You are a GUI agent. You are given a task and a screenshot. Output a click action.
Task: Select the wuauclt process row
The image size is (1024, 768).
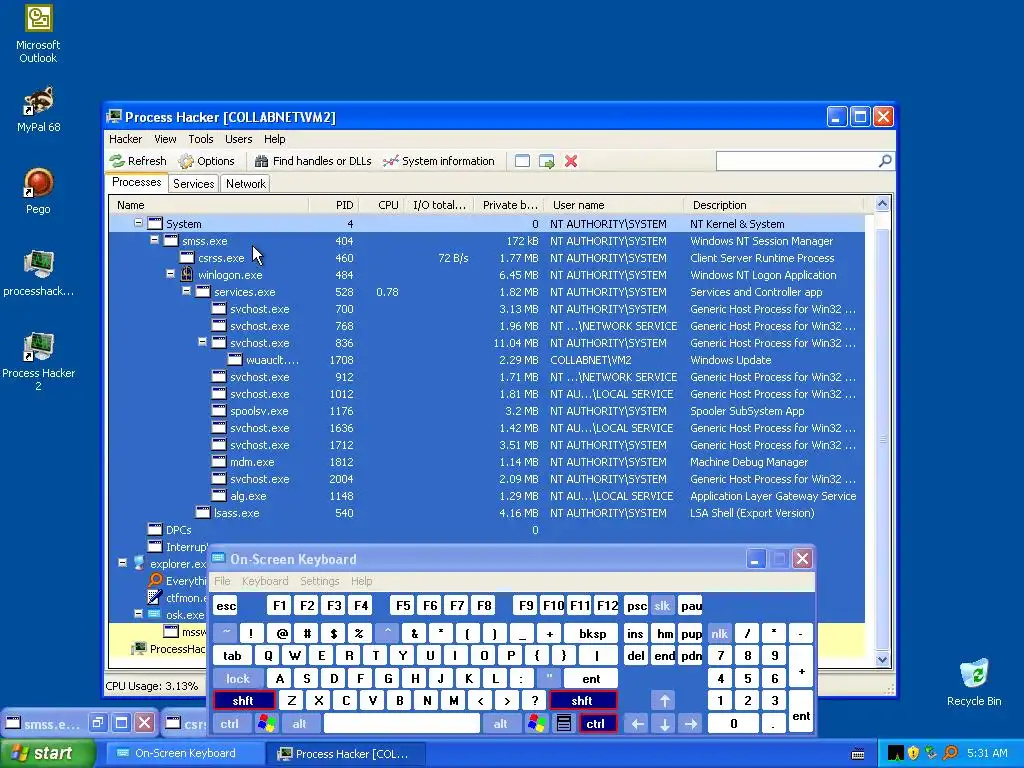tap(487, 360)
